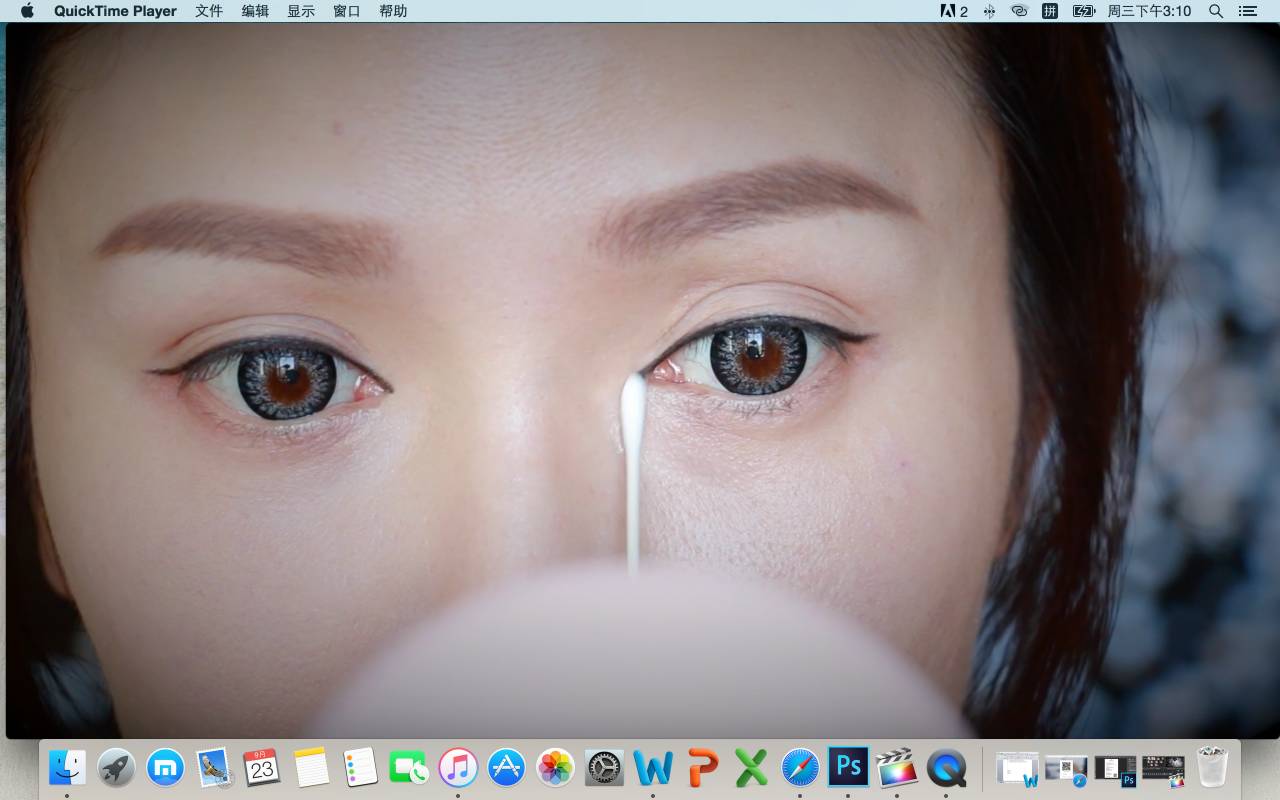Open Calendar showing date 23

pyautogui.click(x=262, y=768)
